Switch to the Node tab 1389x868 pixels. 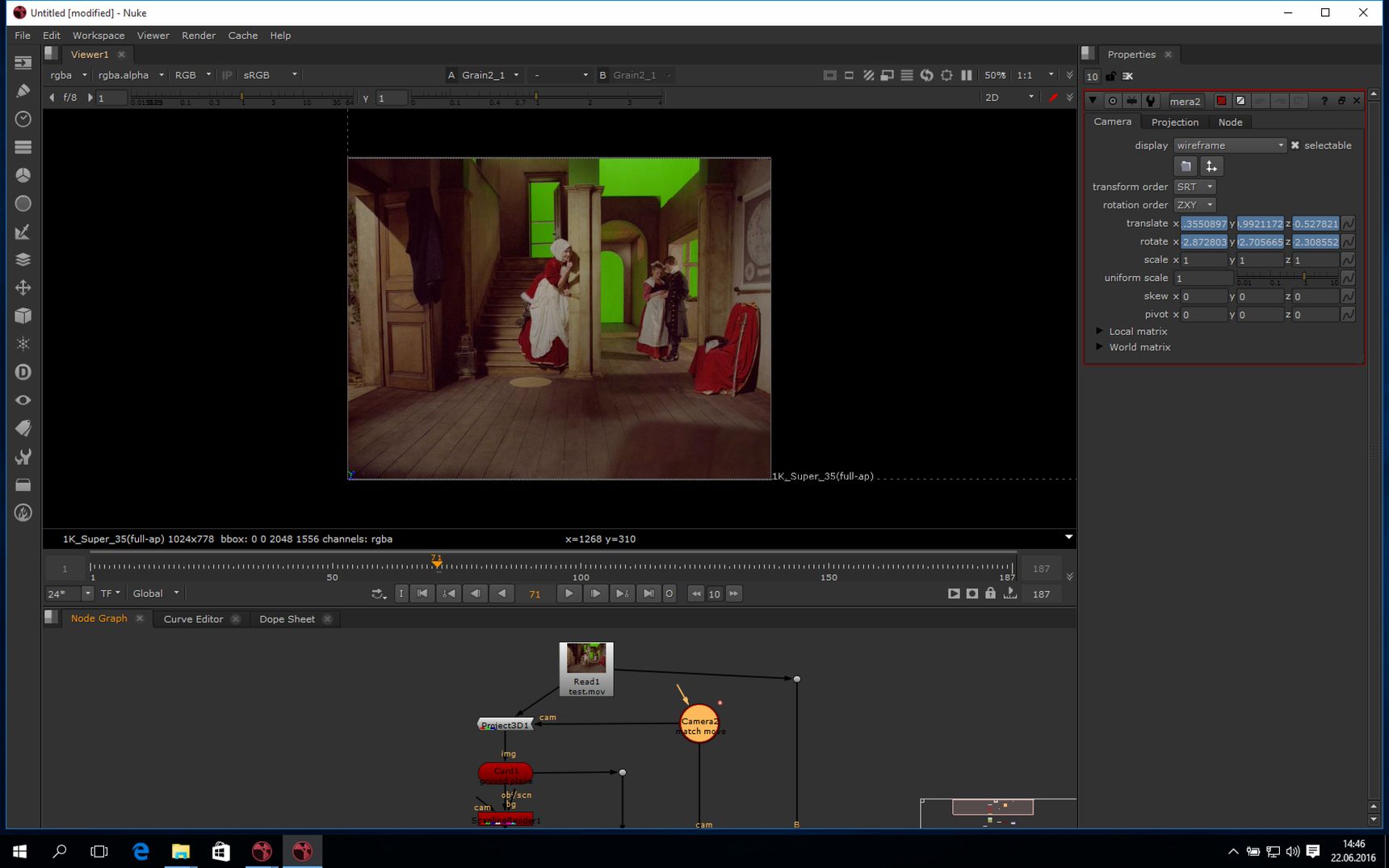(1230, 122)
